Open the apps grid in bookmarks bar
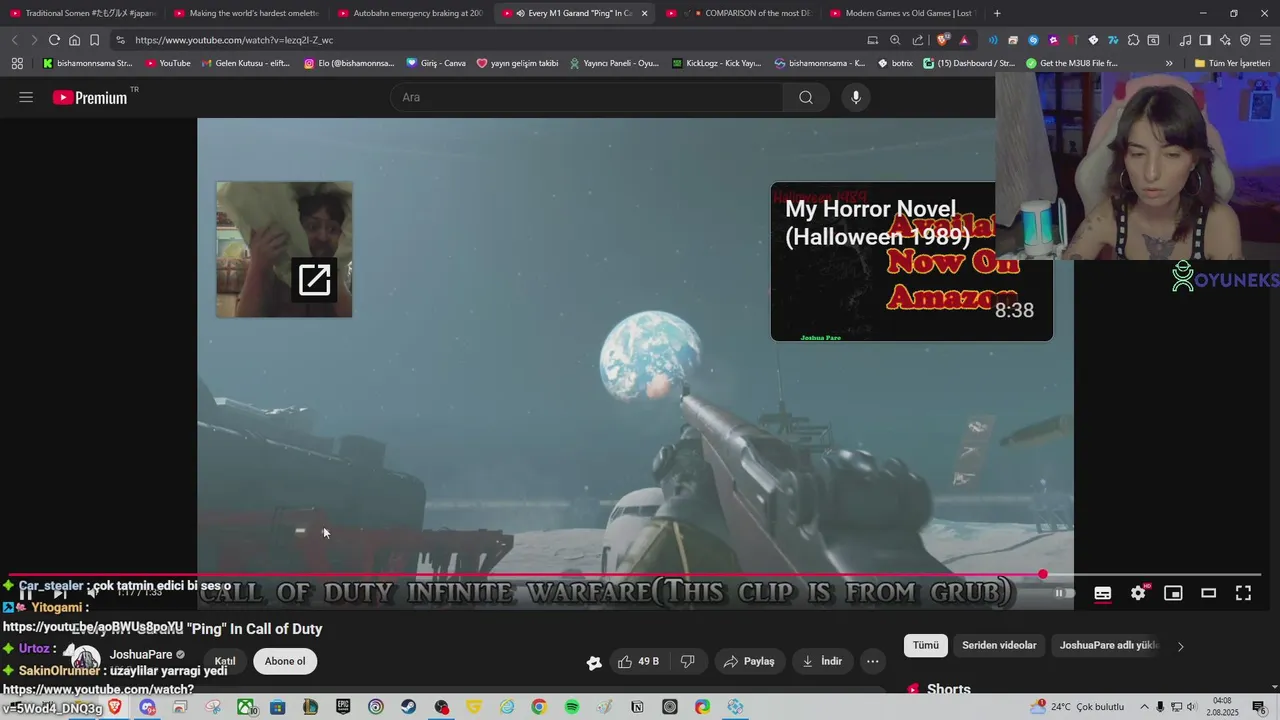This screenshot has height=720, width=1280. 17,63
